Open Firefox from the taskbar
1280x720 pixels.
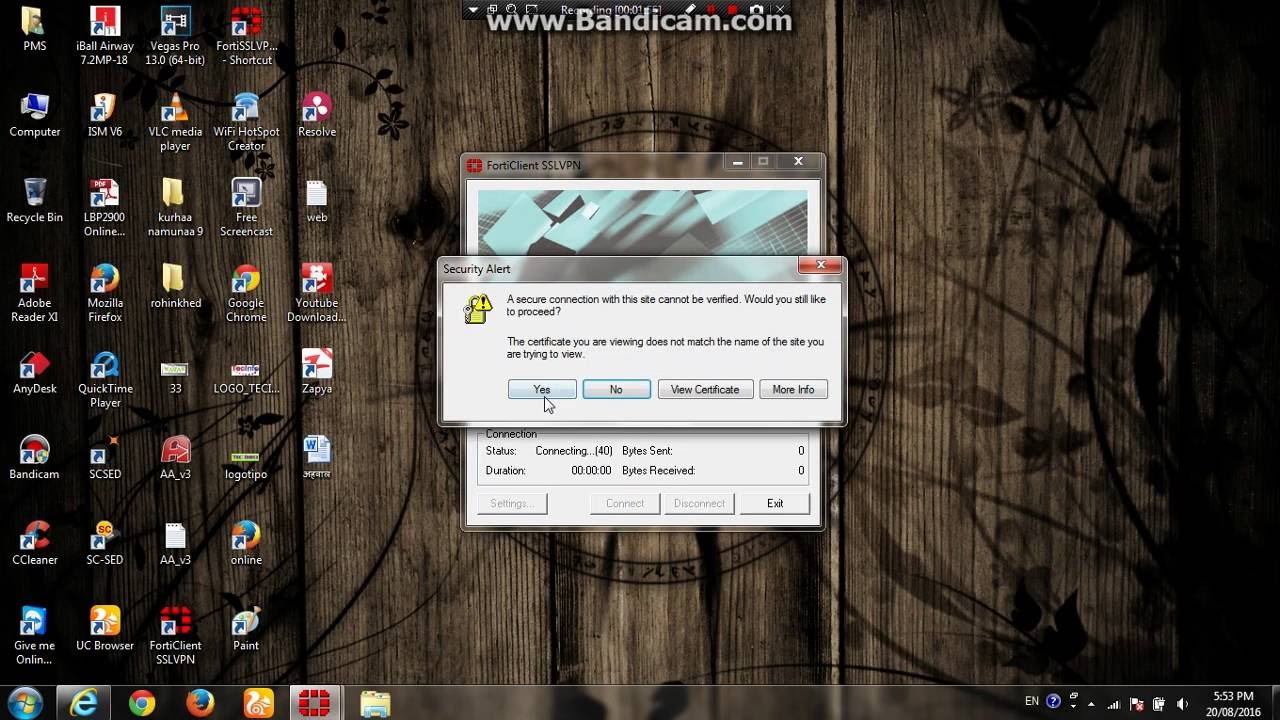(x=200, y=704)
